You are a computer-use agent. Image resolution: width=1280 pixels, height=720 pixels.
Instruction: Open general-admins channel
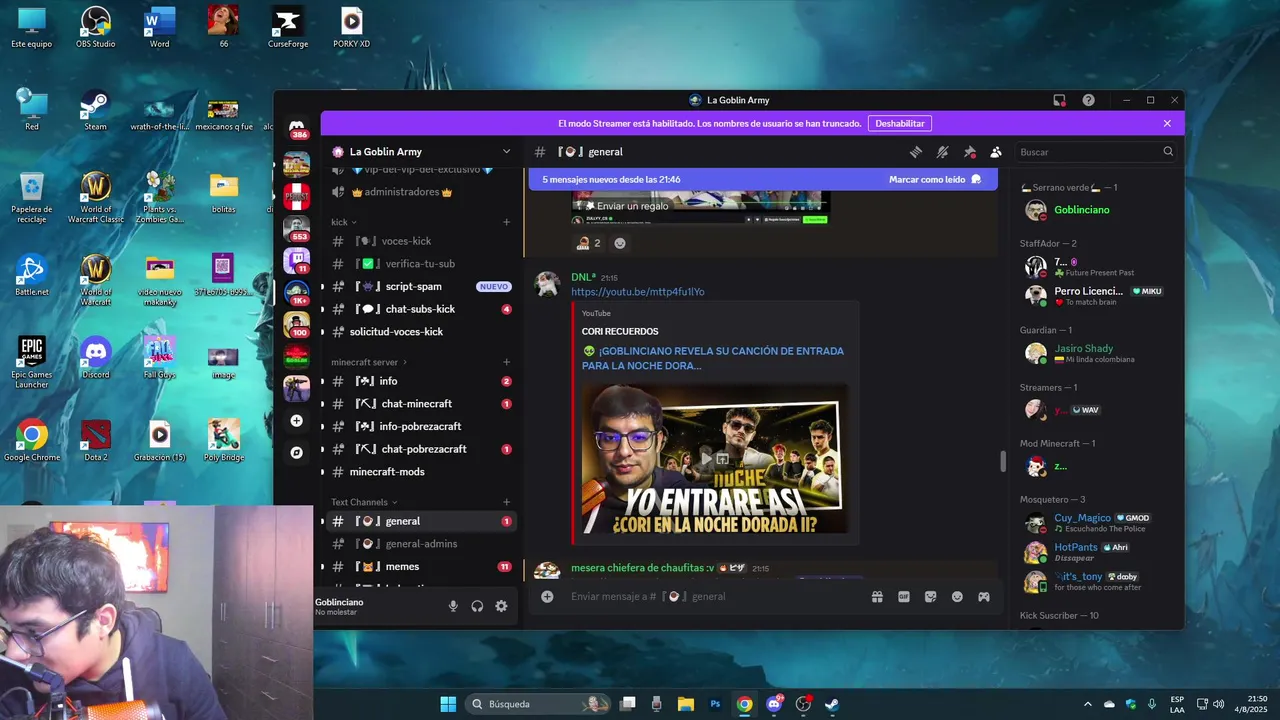(x=421, y=544)
